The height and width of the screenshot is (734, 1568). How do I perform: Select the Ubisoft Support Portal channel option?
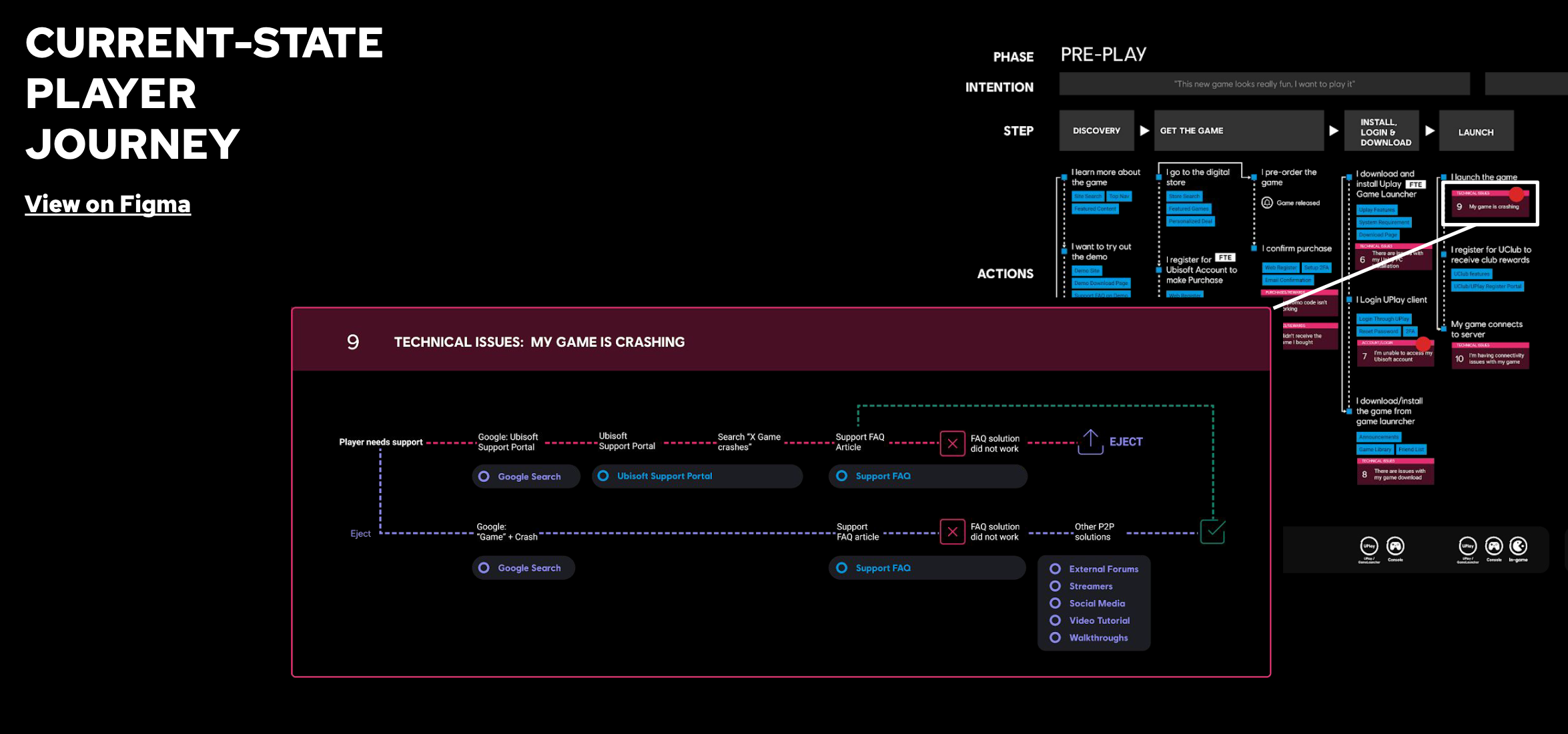(697, 476)
